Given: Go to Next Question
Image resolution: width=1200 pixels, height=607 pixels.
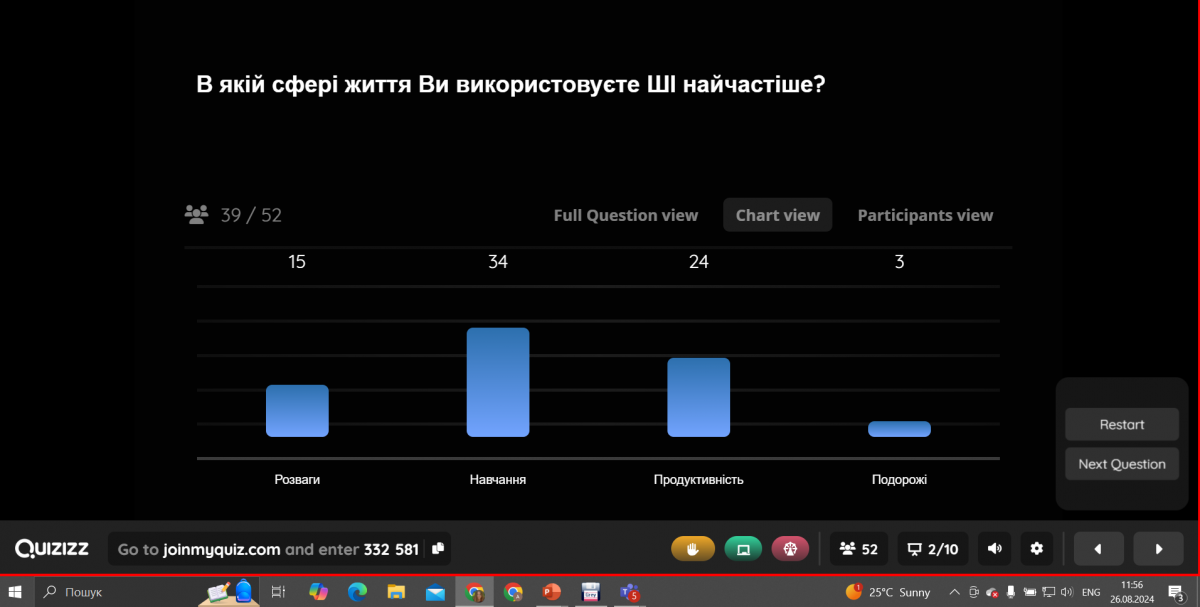Looking at the screenshot, I should 1121,464.
